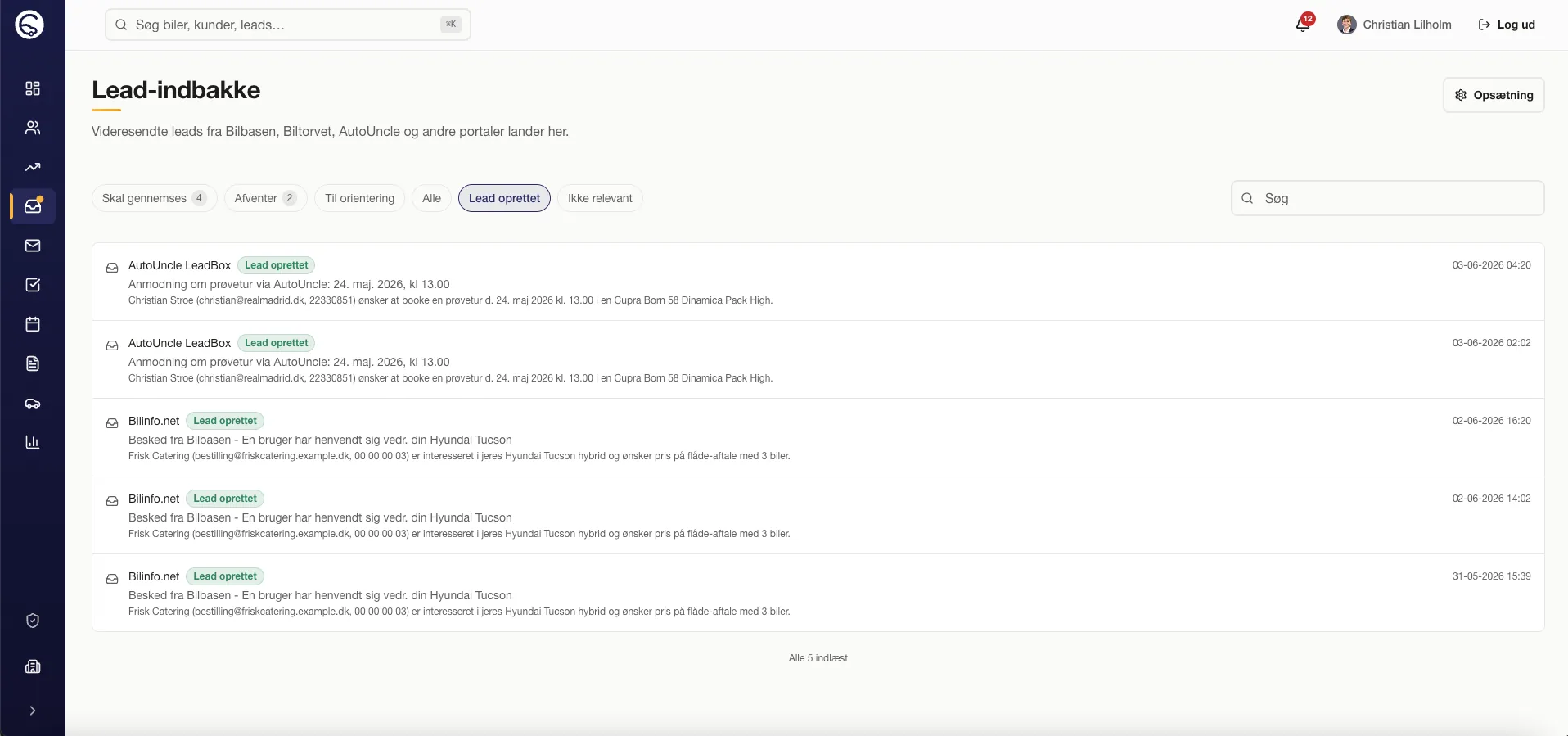
Task: Open the lead inbox icon in sidebar
Action: 33,206
